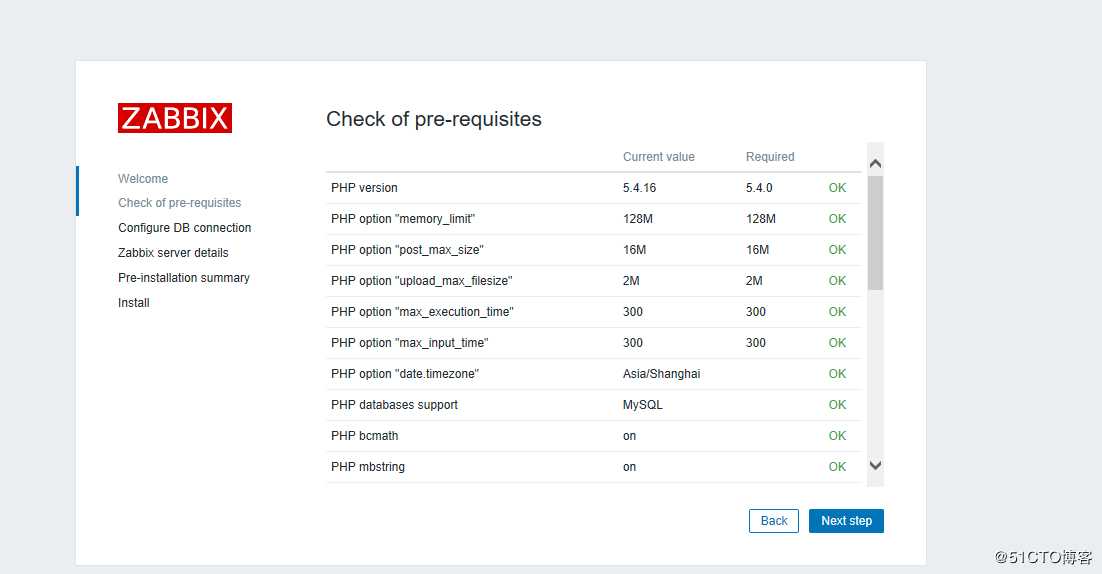Viewport: 1102px width, 574px height.
Task: Click the OK status of post_max_size
Action: pyautogui.click(x=837, y=249)
